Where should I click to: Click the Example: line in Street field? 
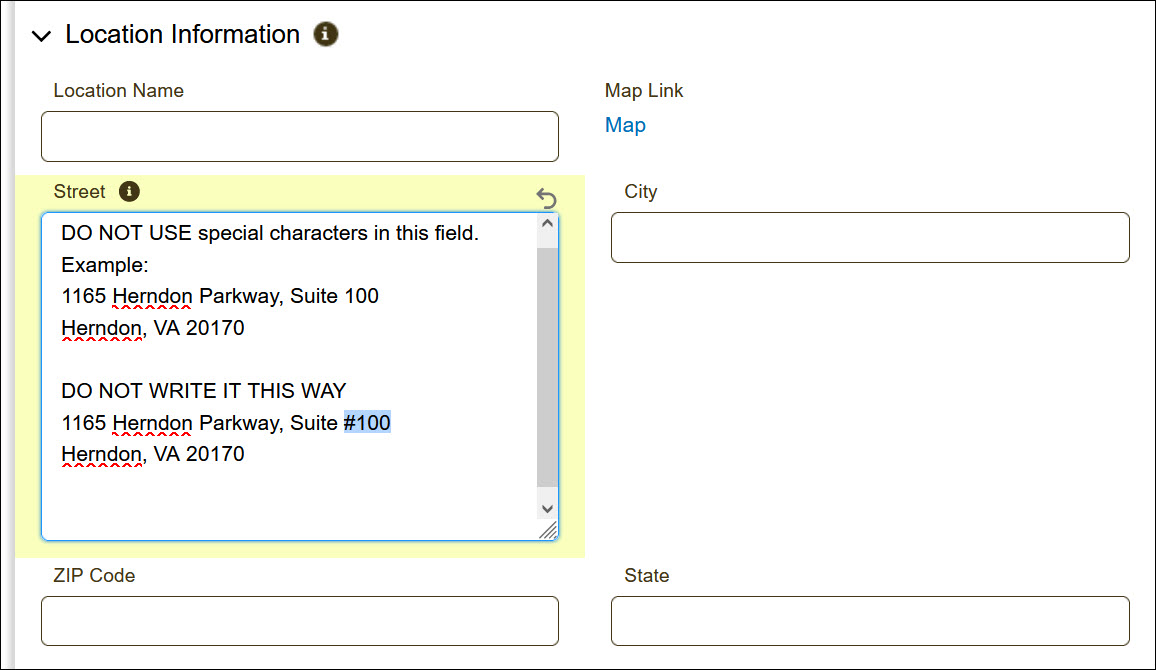(104, 265)
